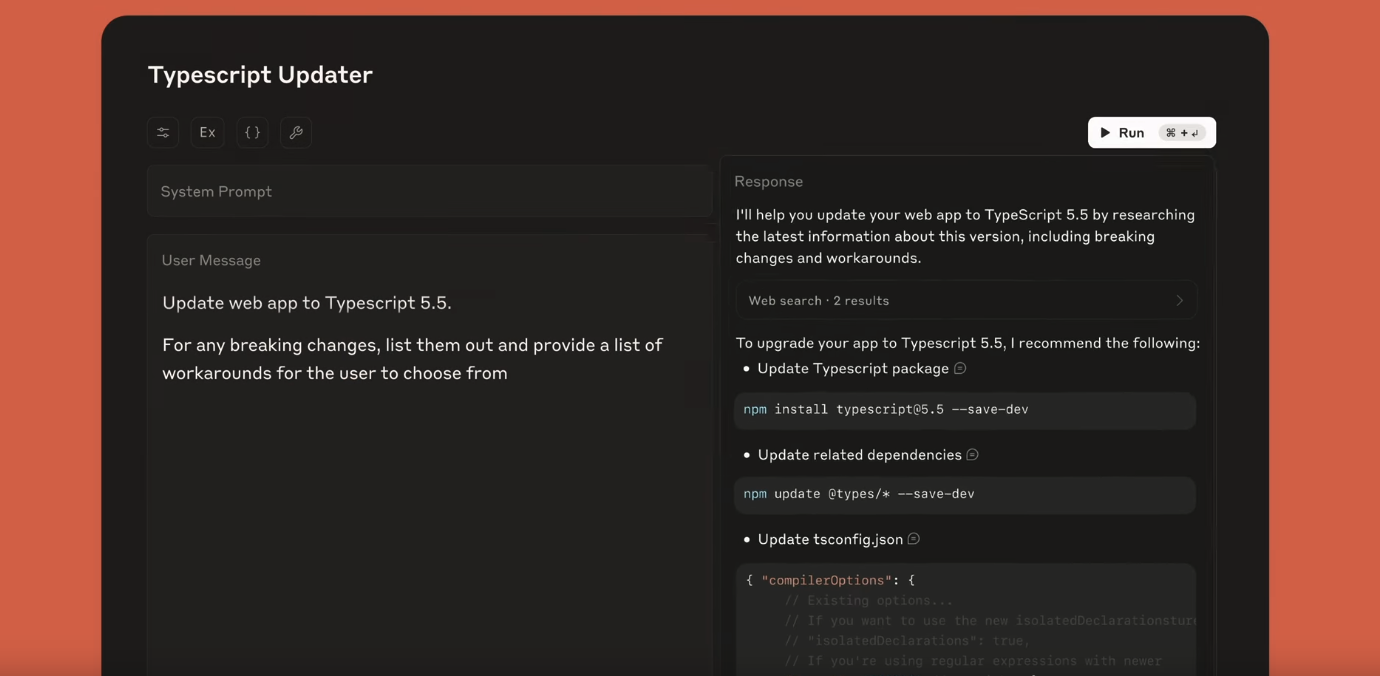Viewport: 1380px width, 676px height.
Task: Open the curly-braces variables icon
Action: pos(252,132)
